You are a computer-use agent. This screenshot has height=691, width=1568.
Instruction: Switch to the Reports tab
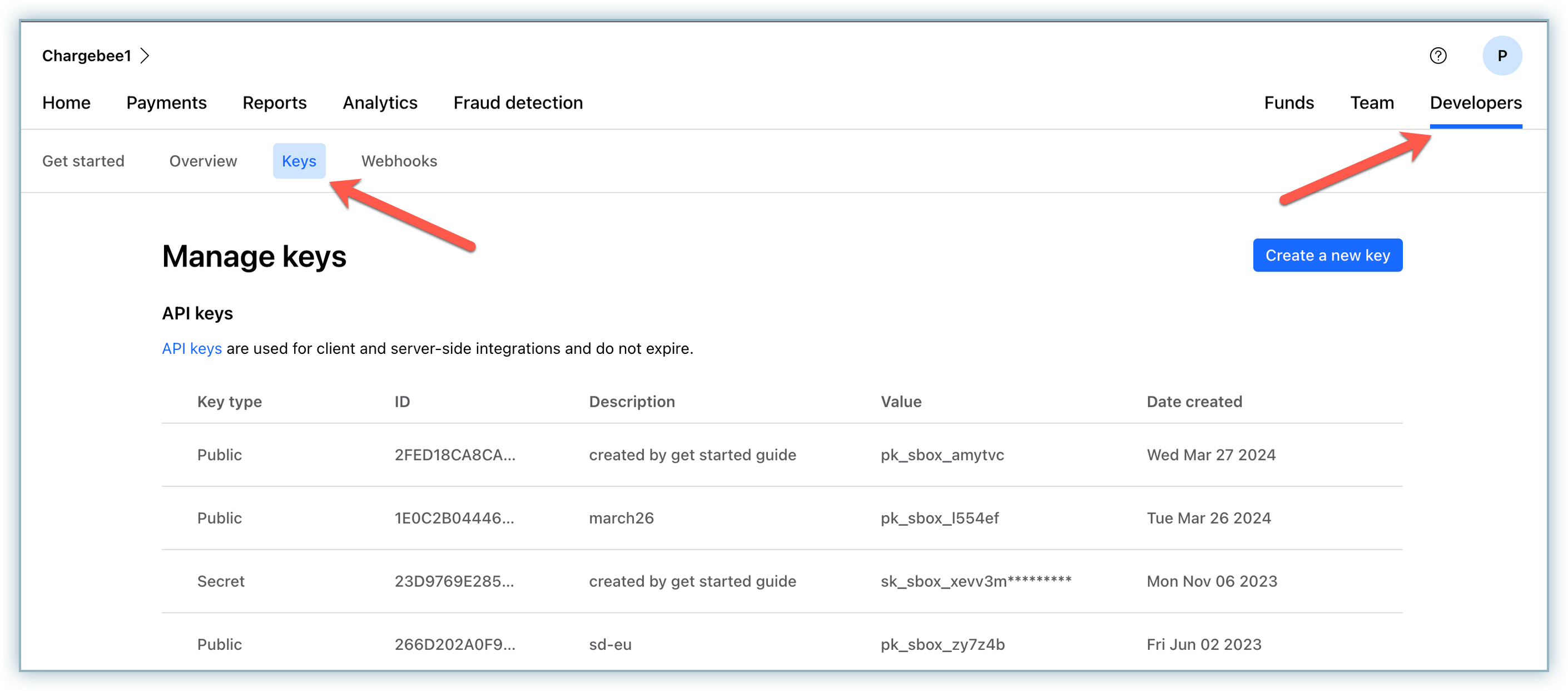(275, 103)
